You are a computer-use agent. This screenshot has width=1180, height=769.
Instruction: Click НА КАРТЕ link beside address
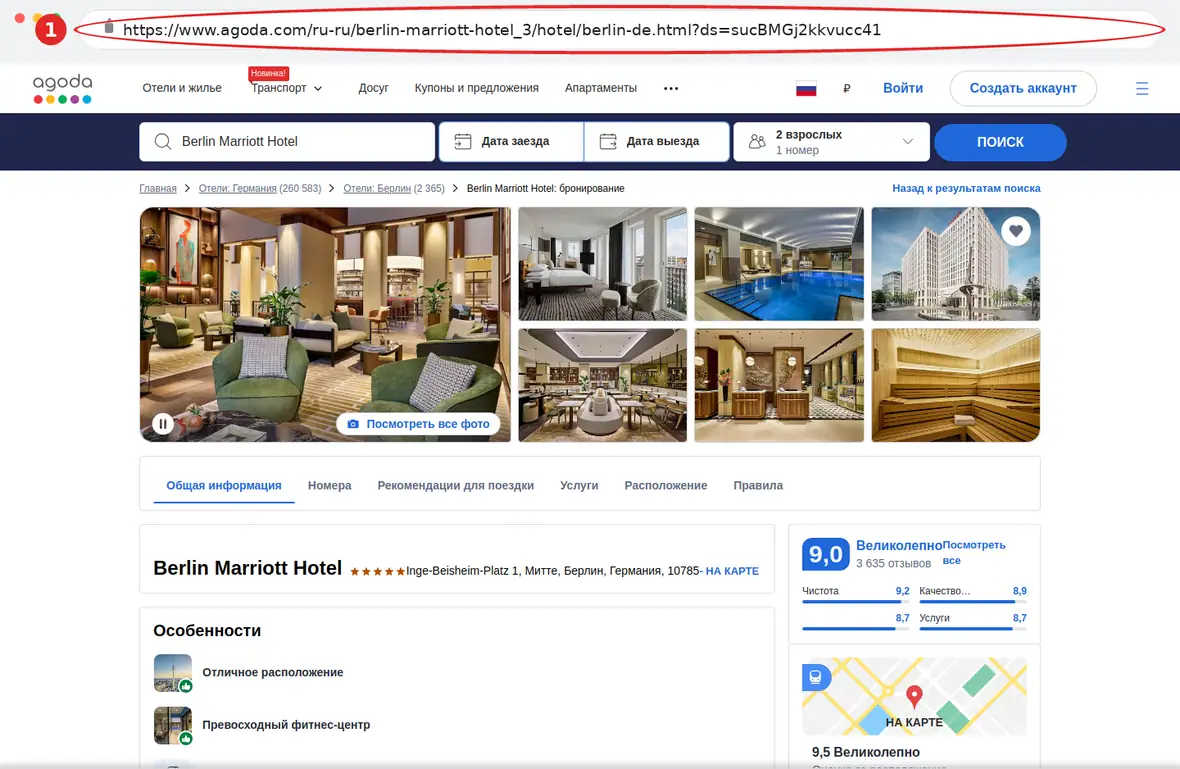pyautogui.click(x=731, y=571)
